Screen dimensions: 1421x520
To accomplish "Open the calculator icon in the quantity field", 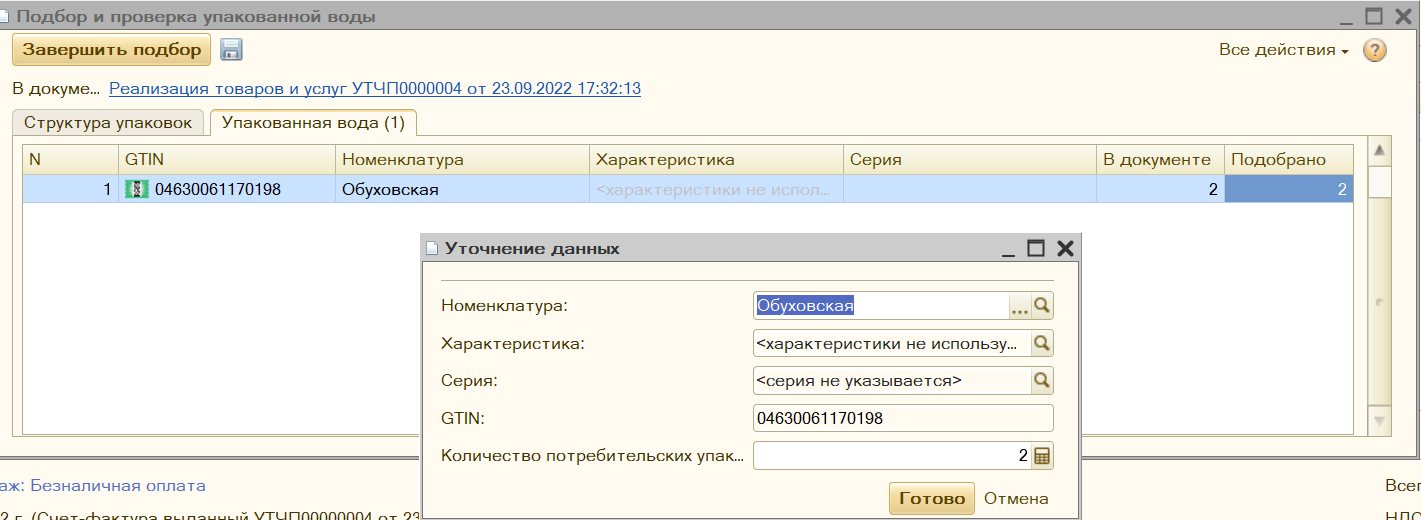I will click(1042, 456).
